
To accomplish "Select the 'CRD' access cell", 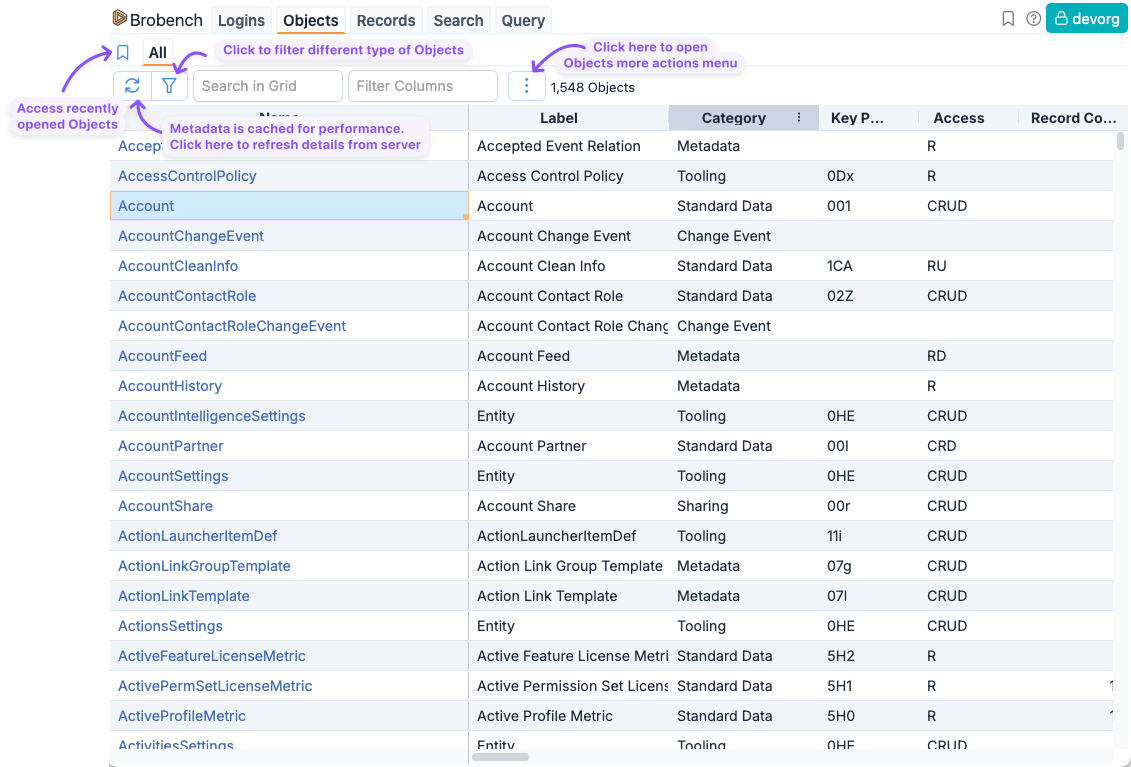I will [969, 447].
